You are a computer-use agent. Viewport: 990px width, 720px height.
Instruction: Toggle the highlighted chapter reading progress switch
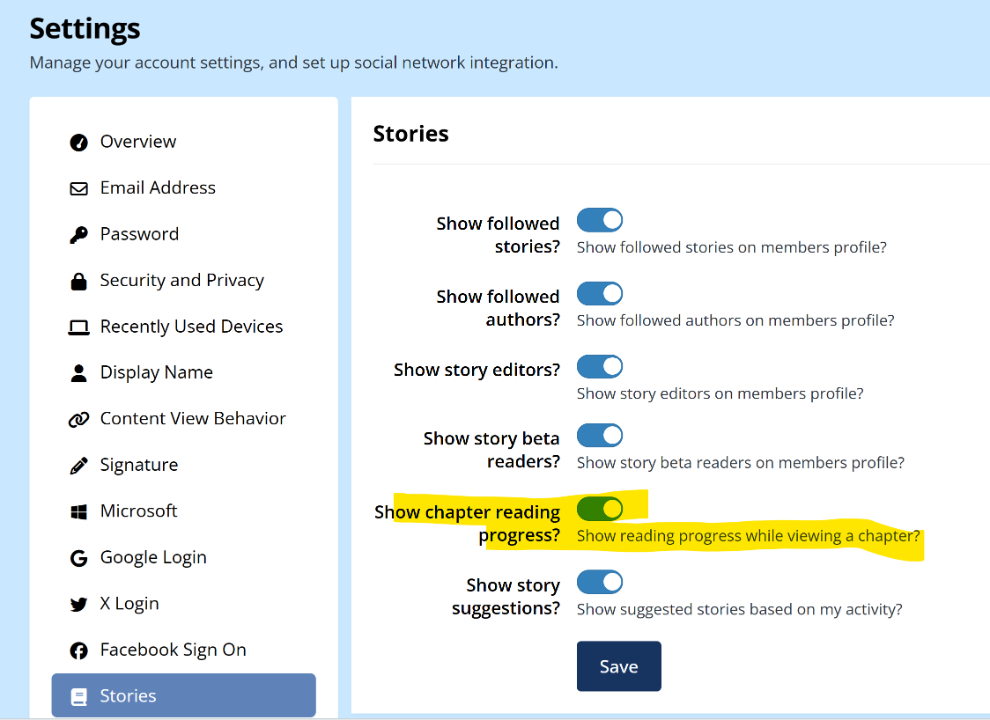[x=600, y=509]
